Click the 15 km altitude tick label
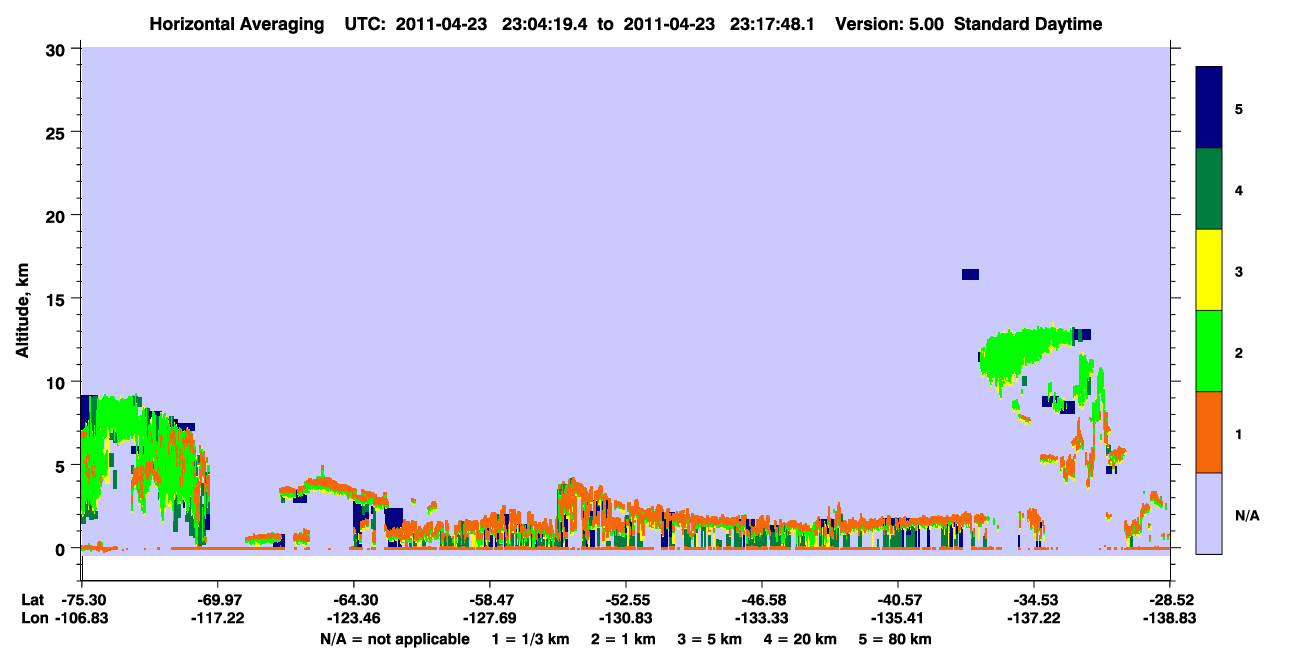Image resolution: width=1300 pixels, height=667 pixels. (x=58, y=299)
